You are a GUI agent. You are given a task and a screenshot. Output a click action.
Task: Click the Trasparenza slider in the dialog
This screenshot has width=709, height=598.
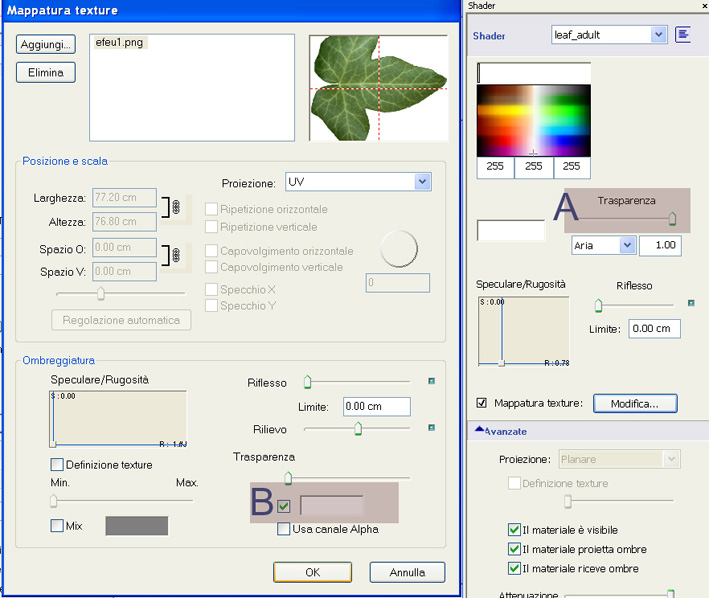tap(288, 478)
